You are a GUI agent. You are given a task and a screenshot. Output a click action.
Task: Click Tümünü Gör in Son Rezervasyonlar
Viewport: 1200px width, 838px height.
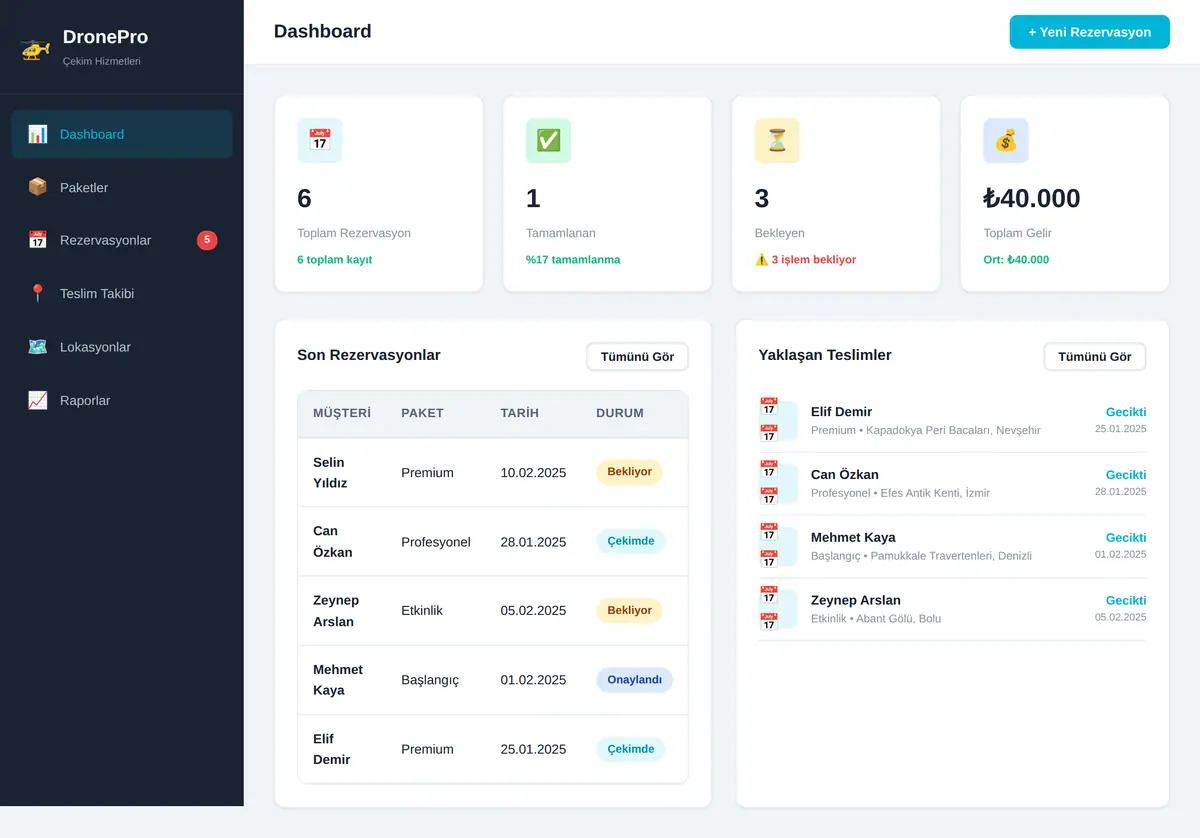pyautogui.click(x=638, y=357)
